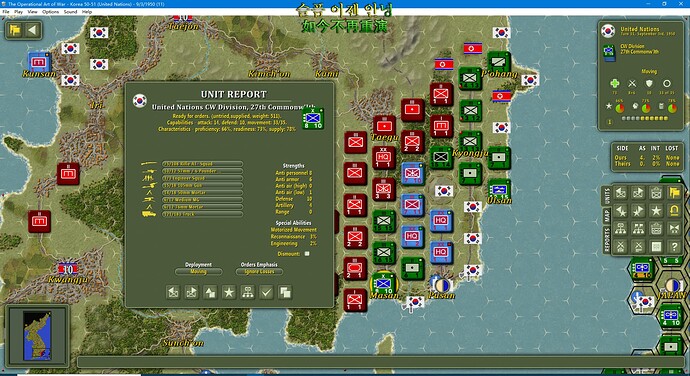Screen dimensions: 690x376
Task: Click the Korea minimap thumbnail
Action: (37, 335)
